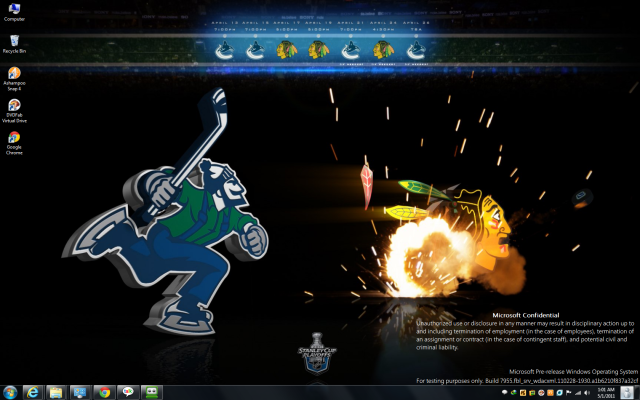This screenshot has width=640, height=400.
Task: Select the Ashampoo Snap 4 shortcut
Action: point(14,79)
